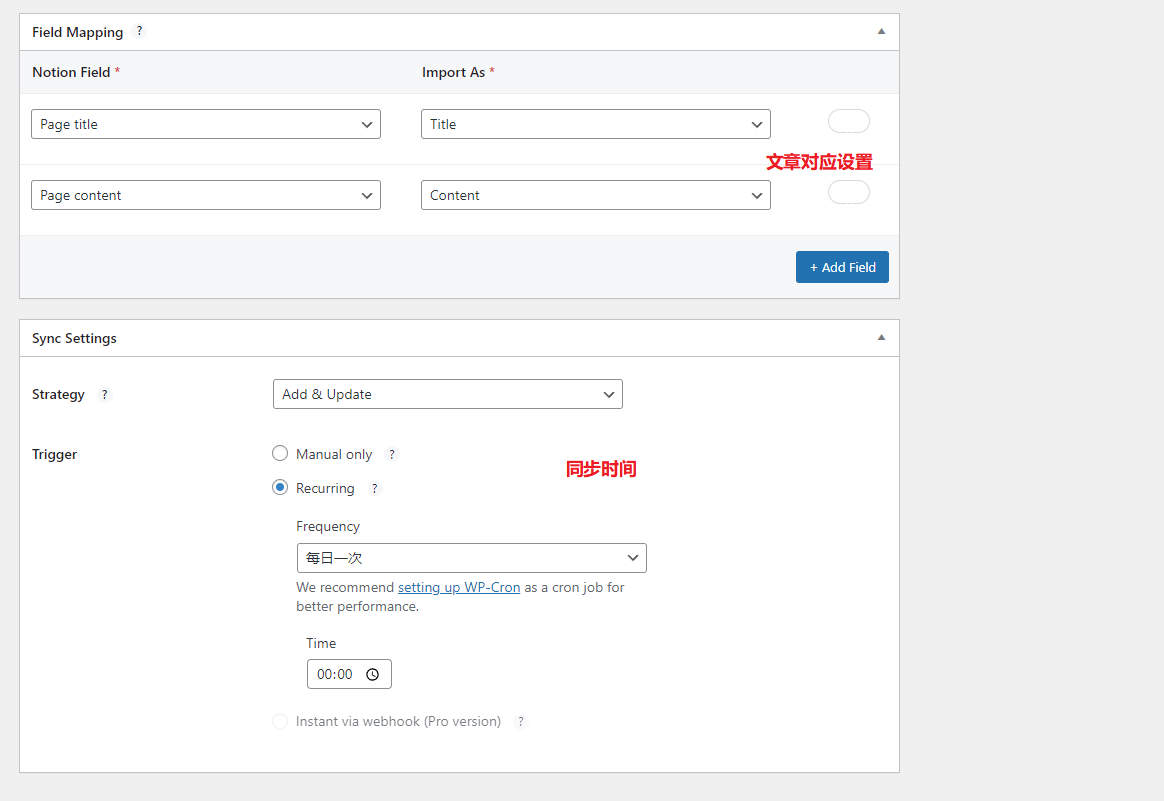Open the Page content Notion field dropdown
1164x801 pixels.
pyautogui.click(x=206, y=195)
